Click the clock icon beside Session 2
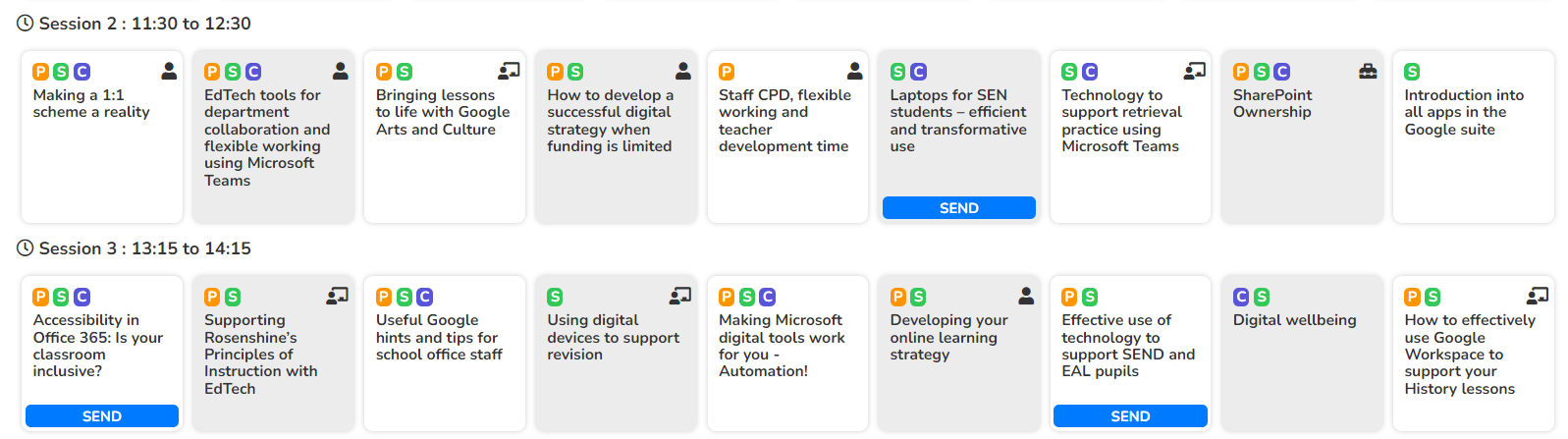The width and height of the screenshot is (1568, 439). coord(26,24)
